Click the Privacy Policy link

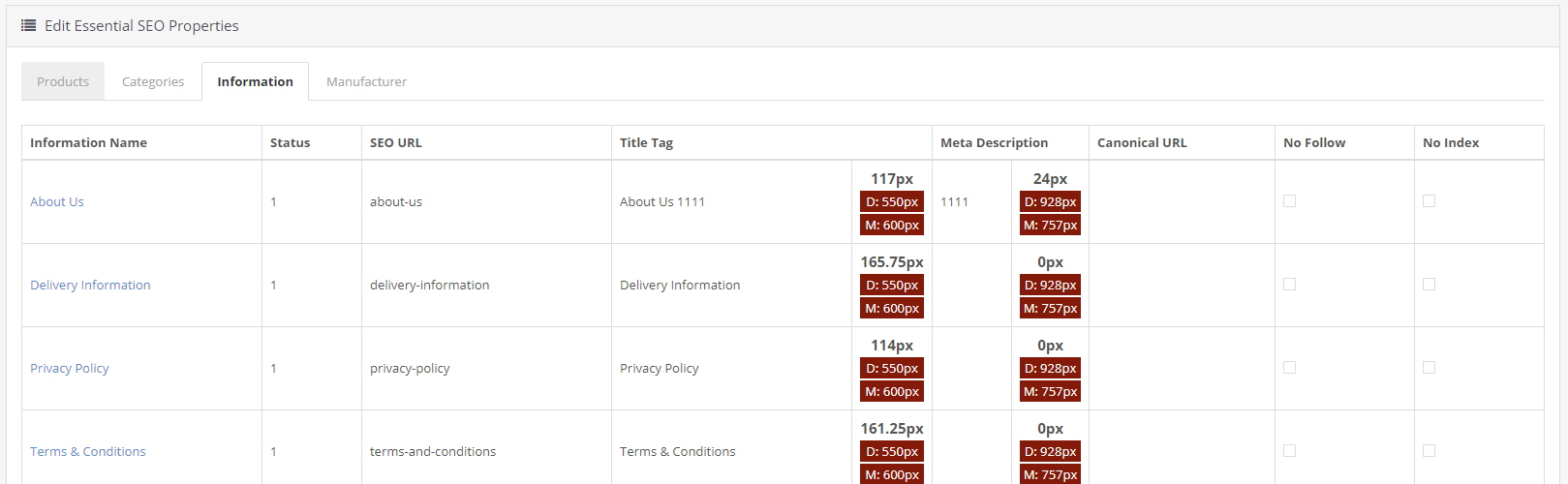(70, 368)
